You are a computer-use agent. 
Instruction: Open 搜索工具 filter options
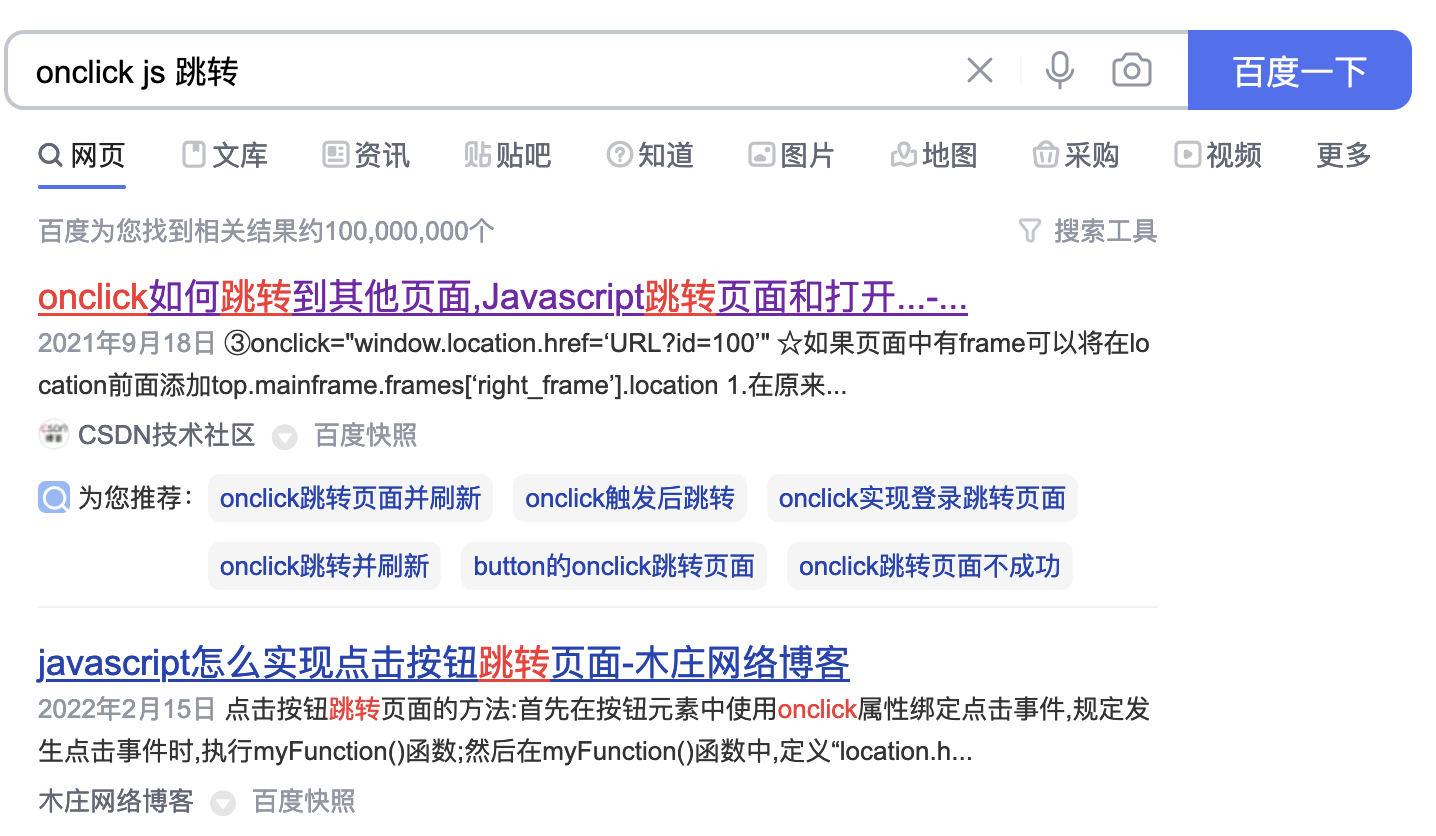coord(1105,231)
